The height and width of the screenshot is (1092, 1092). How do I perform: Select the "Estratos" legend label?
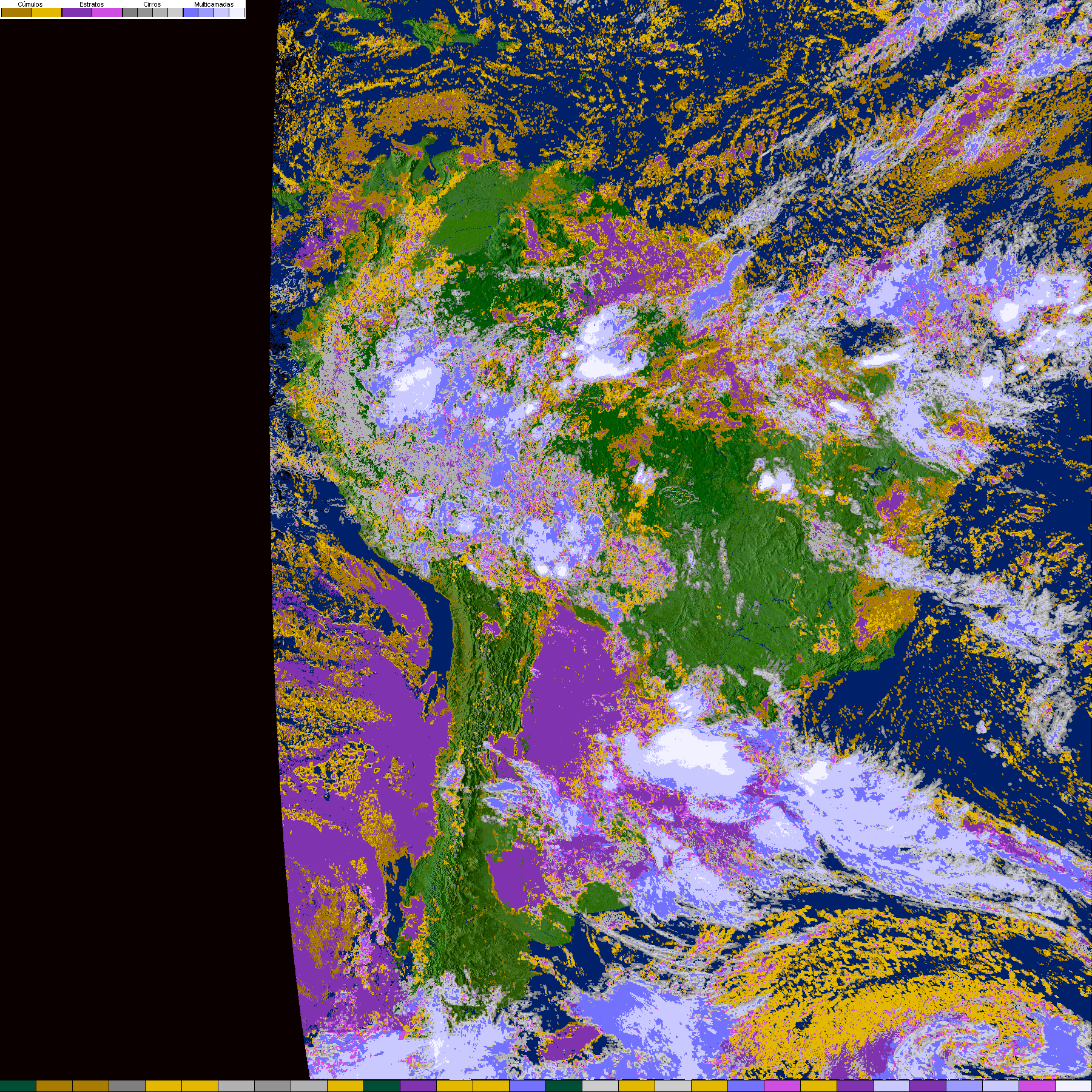point(92,4)
